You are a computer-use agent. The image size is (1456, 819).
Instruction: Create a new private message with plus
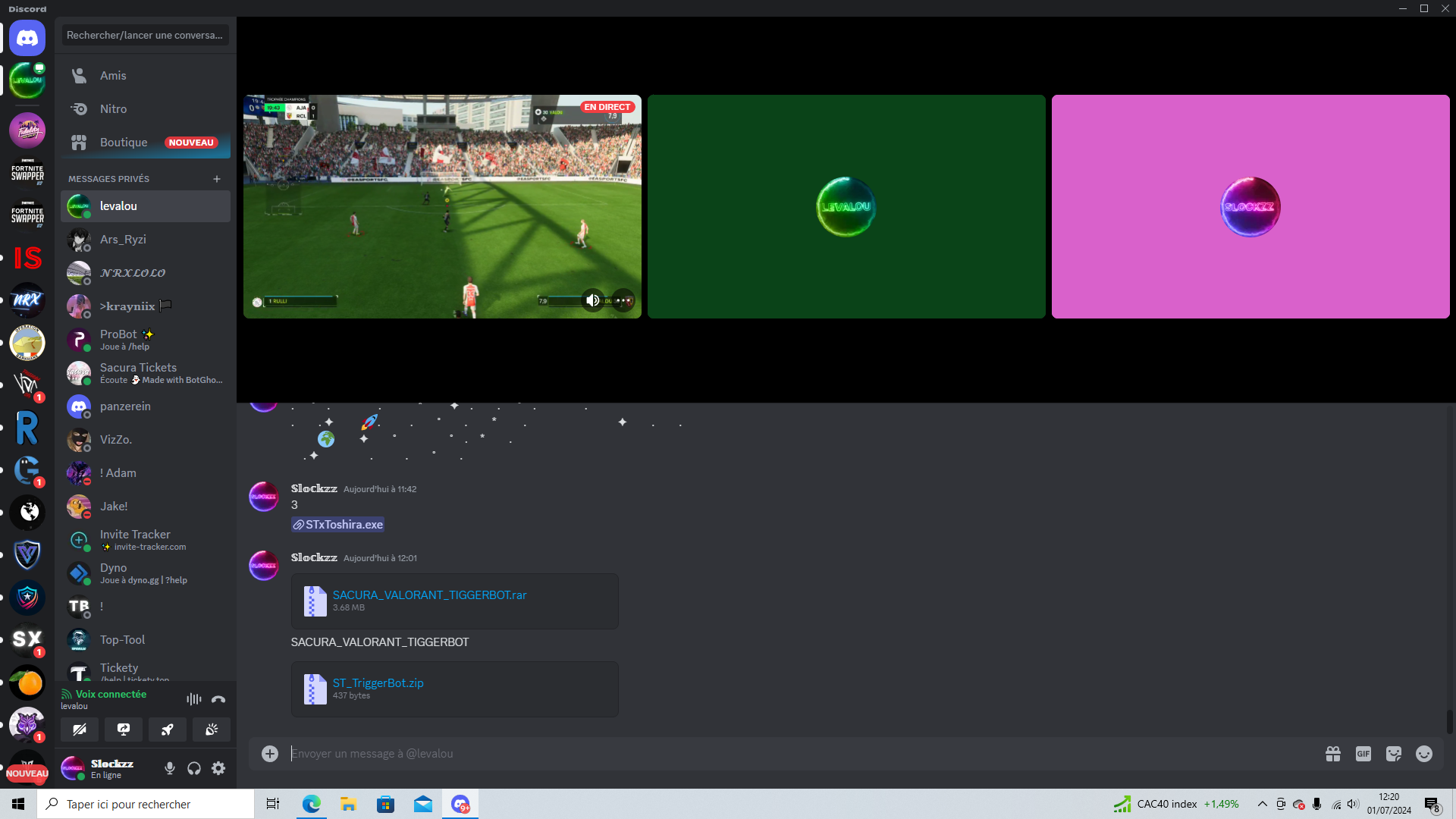217,179
